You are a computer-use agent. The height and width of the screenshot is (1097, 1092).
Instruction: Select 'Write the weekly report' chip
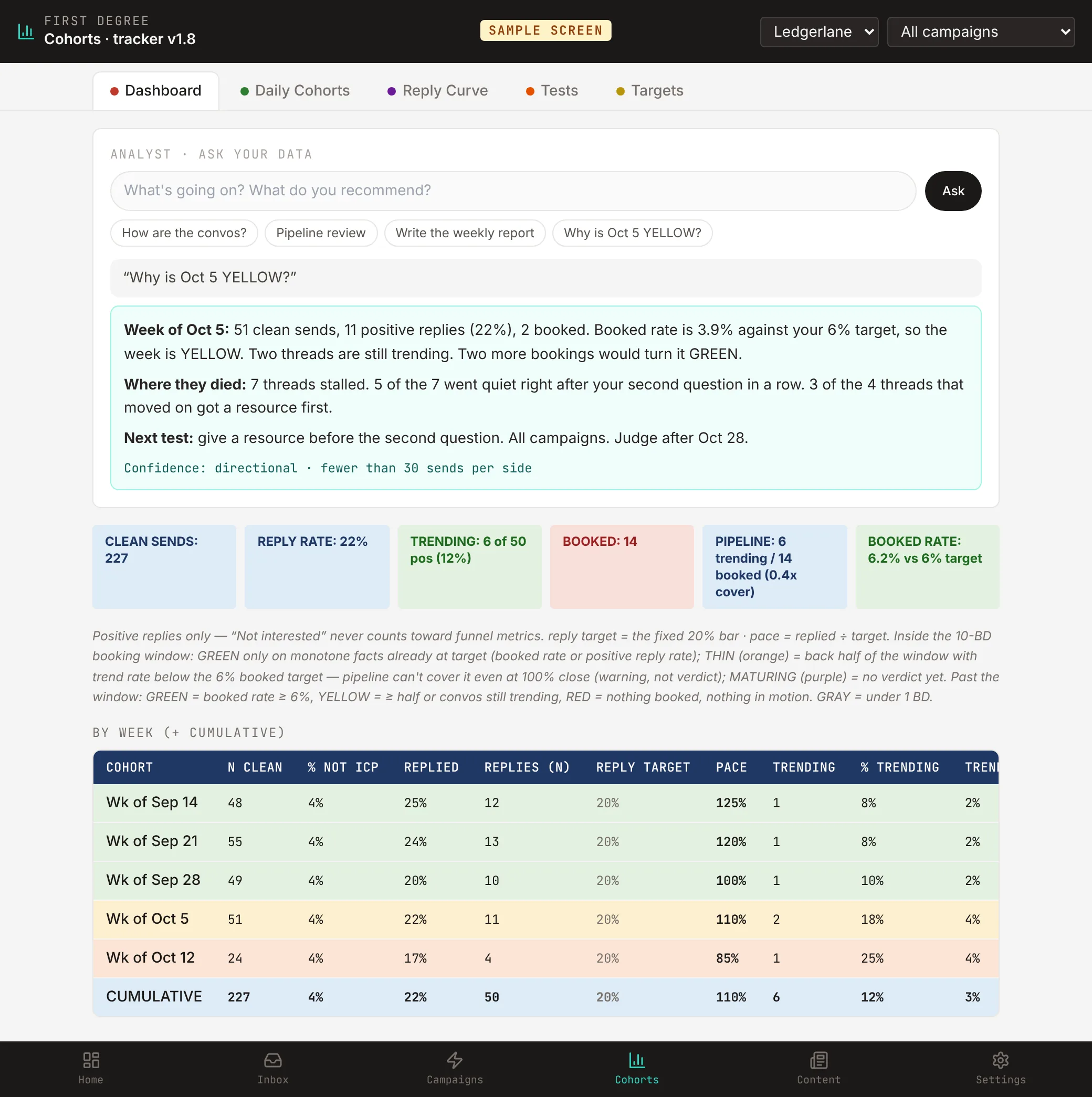pyautogui.click(x=465, y=233)
